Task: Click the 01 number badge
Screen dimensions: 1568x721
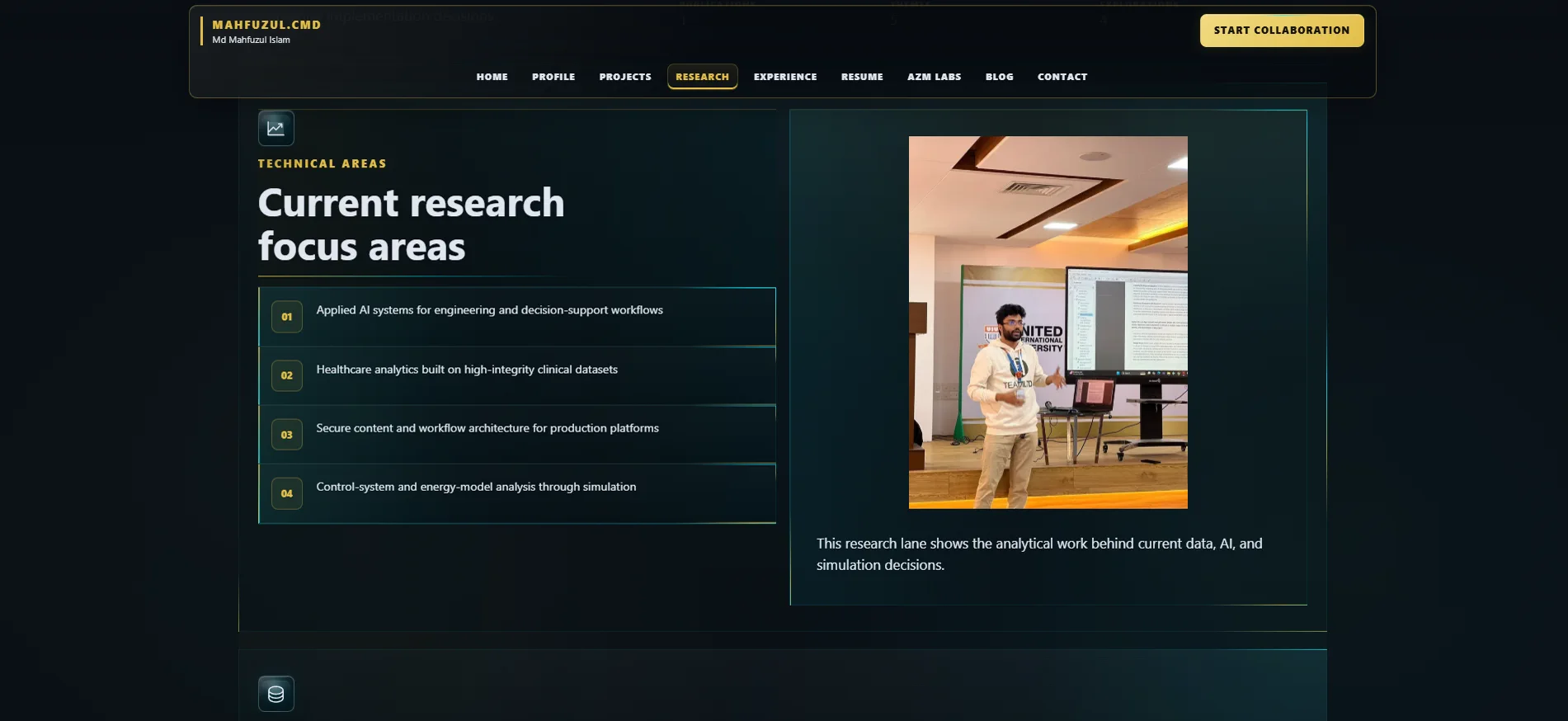Action: point(287,317)
